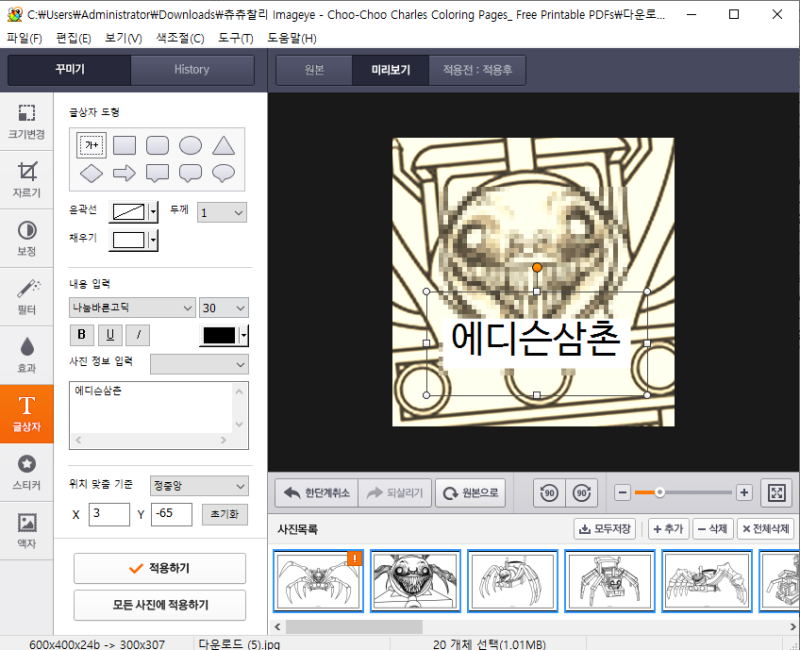
Task: Switch to the 적용전 : 적용후 tab
Action: (478, 70)
